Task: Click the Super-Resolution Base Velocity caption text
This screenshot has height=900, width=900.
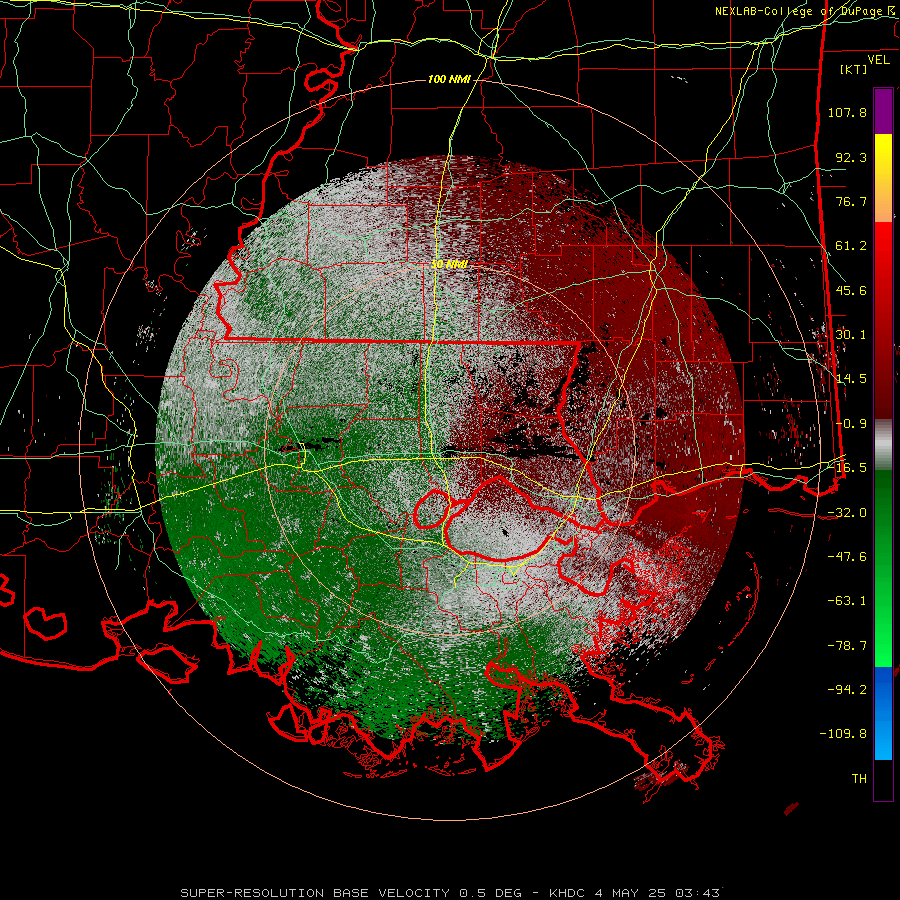Action: [x=449, y=893]
